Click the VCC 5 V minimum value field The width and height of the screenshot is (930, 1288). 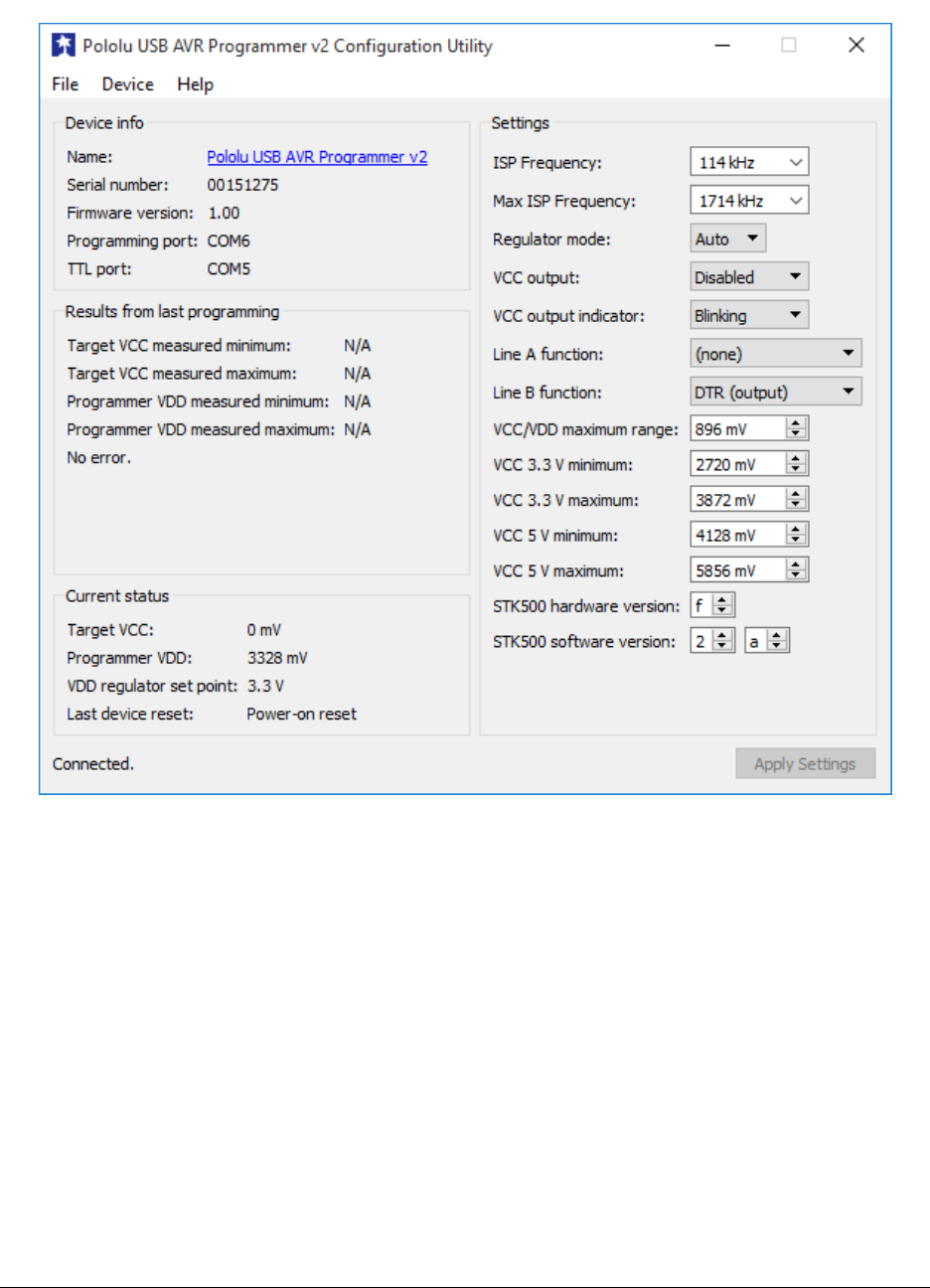[738, 535]
